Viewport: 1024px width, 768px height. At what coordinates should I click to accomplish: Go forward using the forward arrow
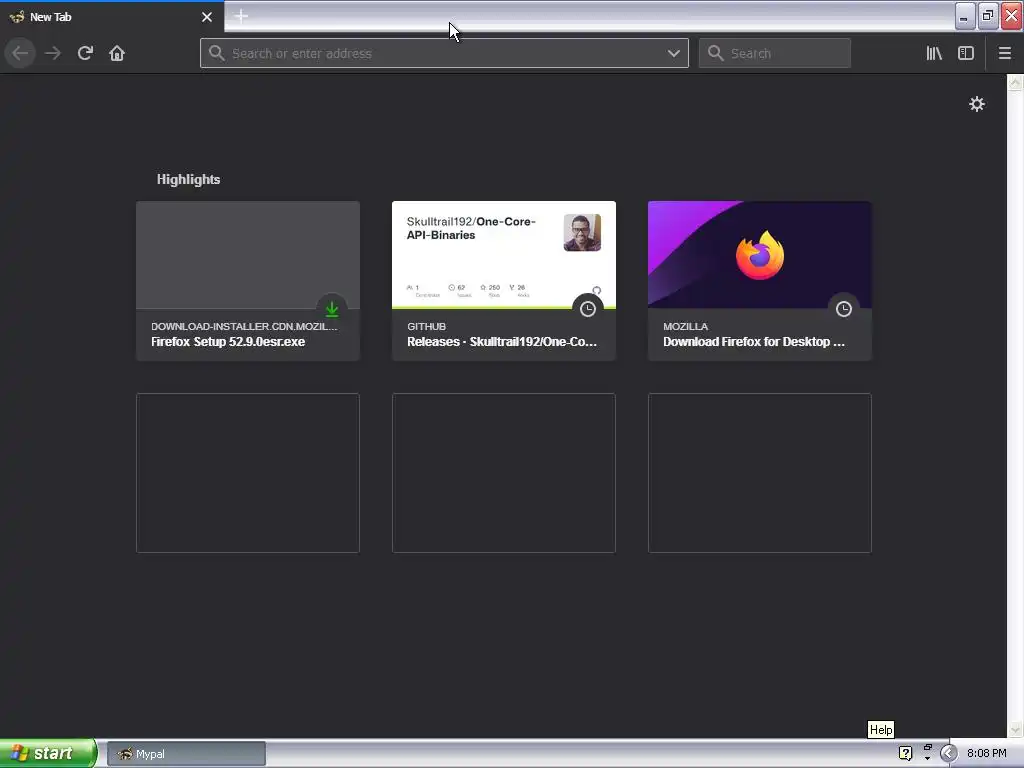pos(53,53)
